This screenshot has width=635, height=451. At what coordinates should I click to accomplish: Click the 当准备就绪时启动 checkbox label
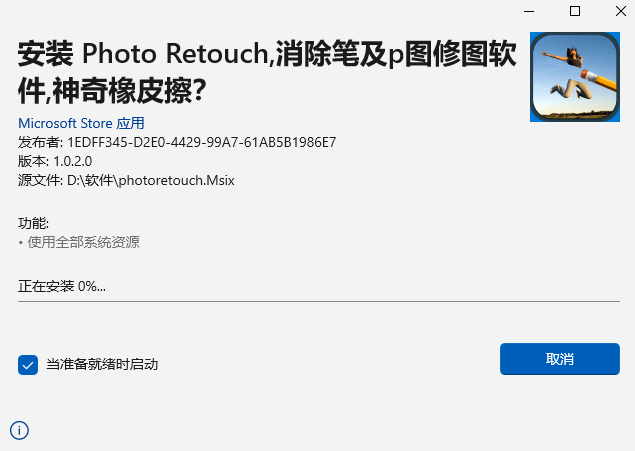coord(102,364)
